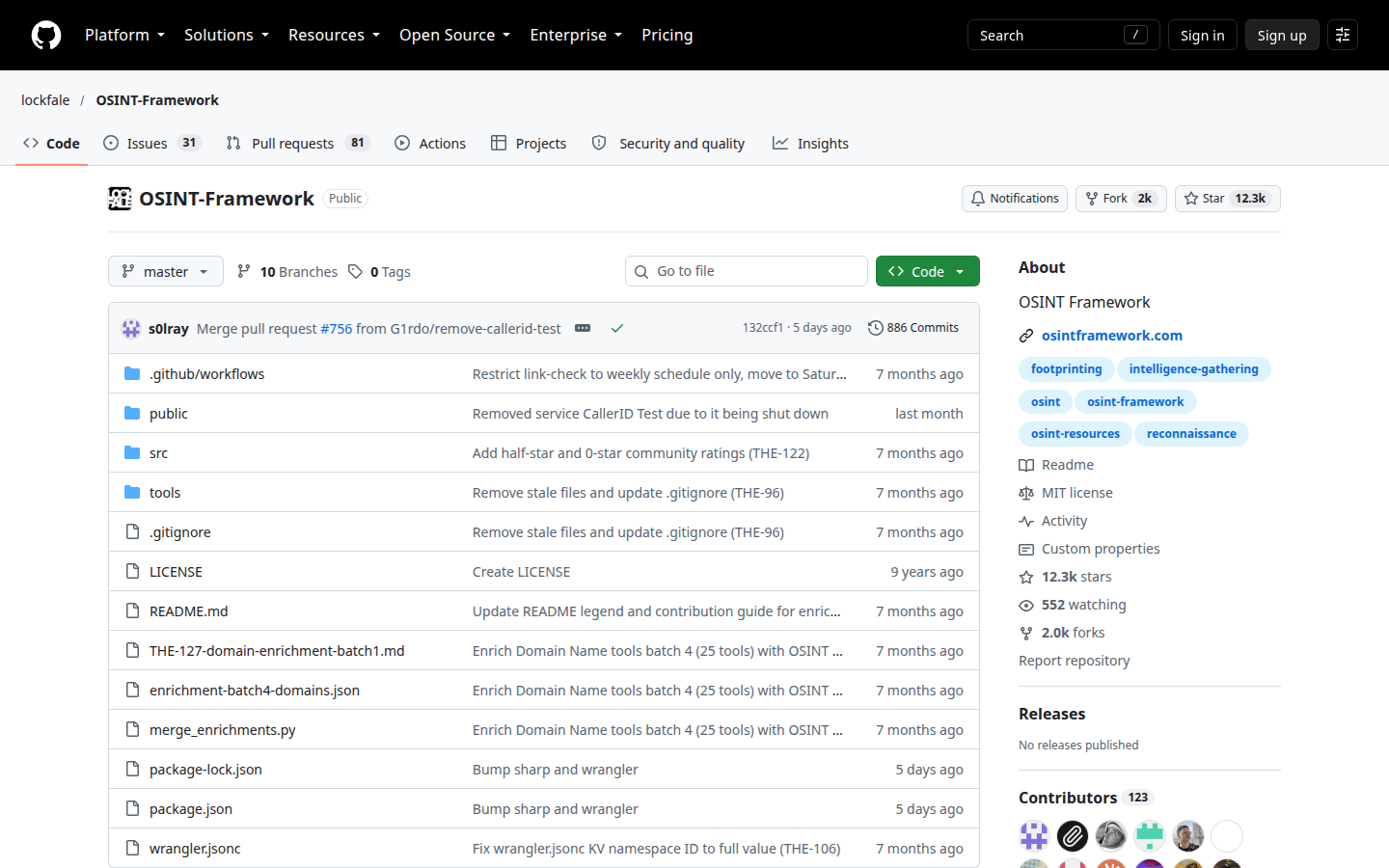Open enrichment-batch4-domains.json file
The height and width of the screenshot is (868, 1389).
point(255,691)
